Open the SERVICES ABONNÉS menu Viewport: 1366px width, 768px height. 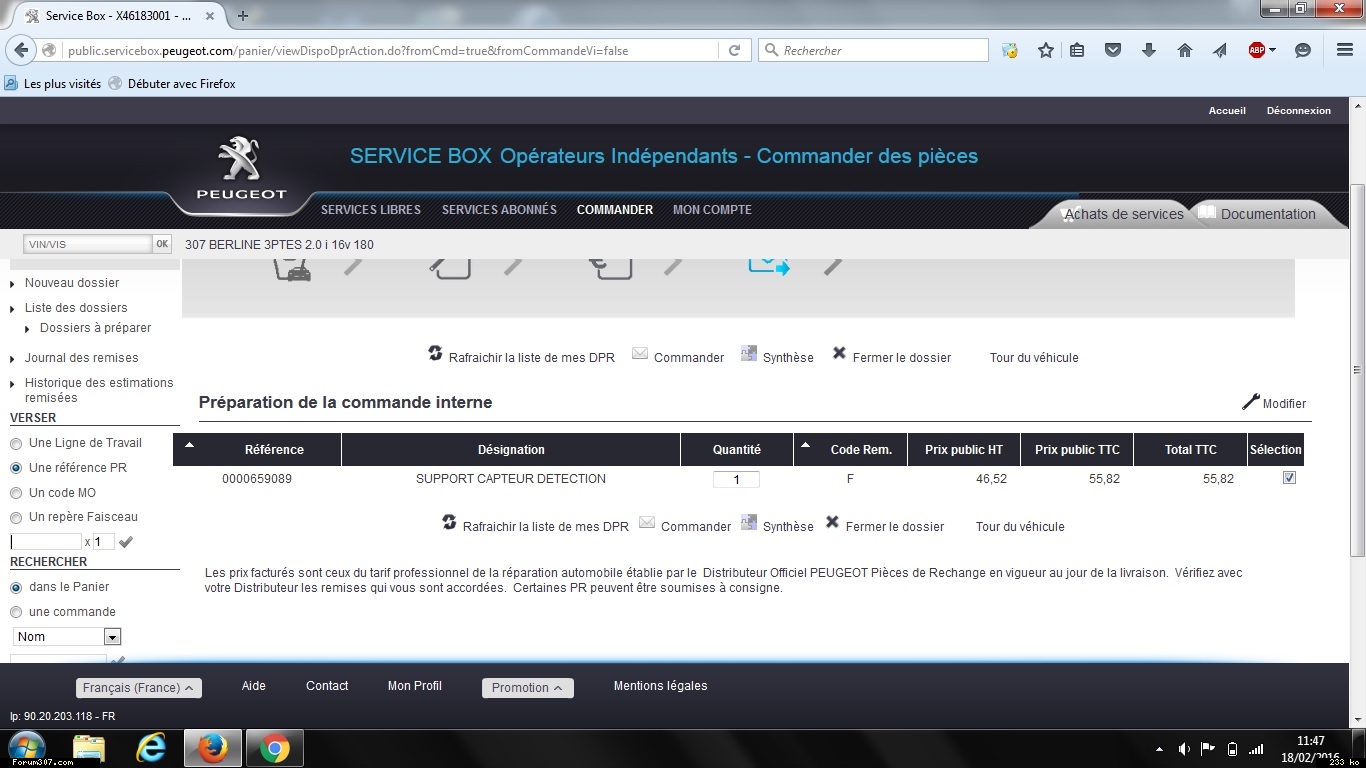[499, 210]
